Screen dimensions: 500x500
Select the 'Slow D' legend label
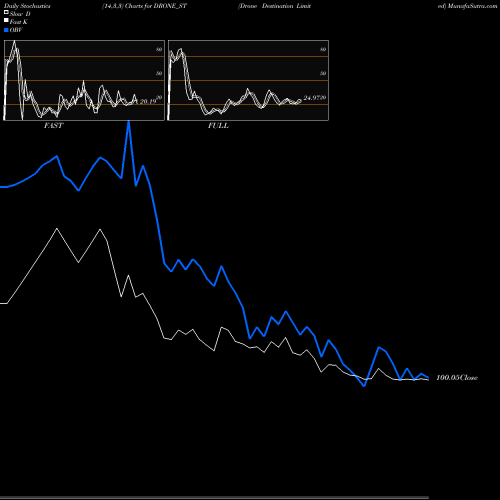point(20,14)
